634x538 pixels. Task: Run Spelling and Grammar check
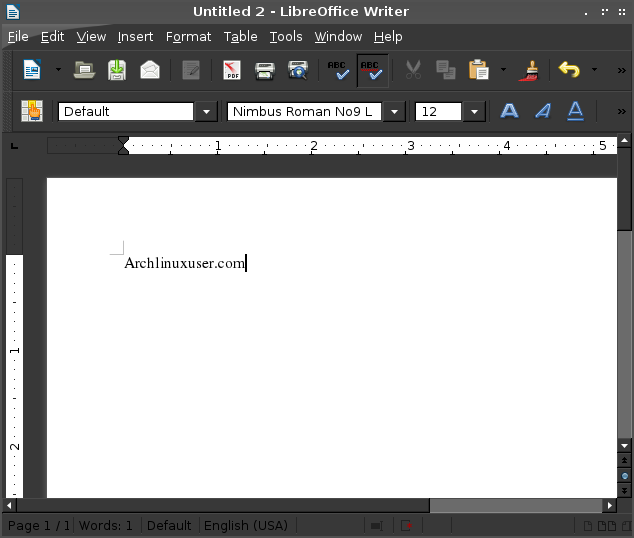338,70
